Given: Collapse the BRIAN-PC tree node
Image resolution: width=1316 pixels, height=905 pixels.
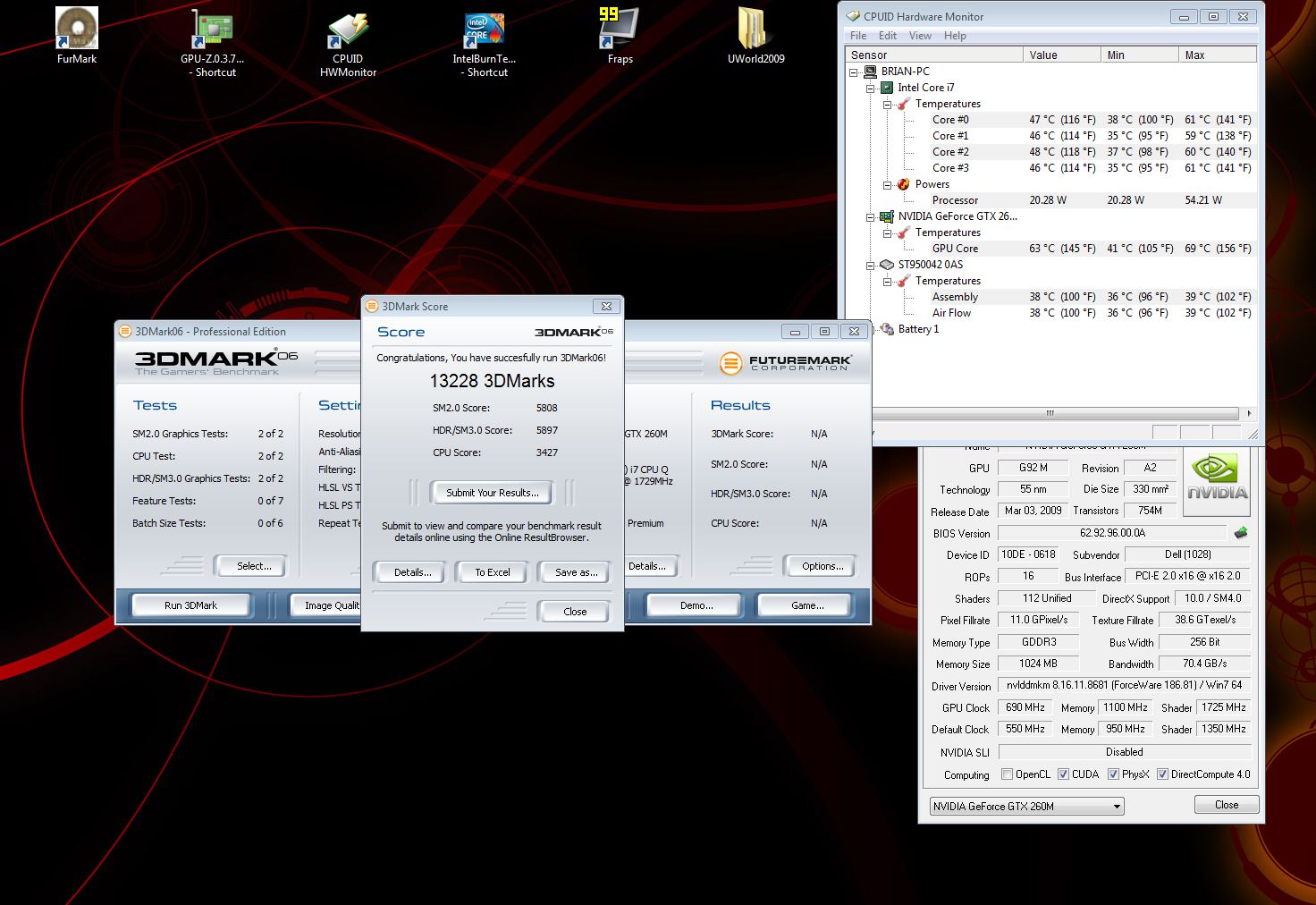Looking at the screenshot, I should click(854, 72).
